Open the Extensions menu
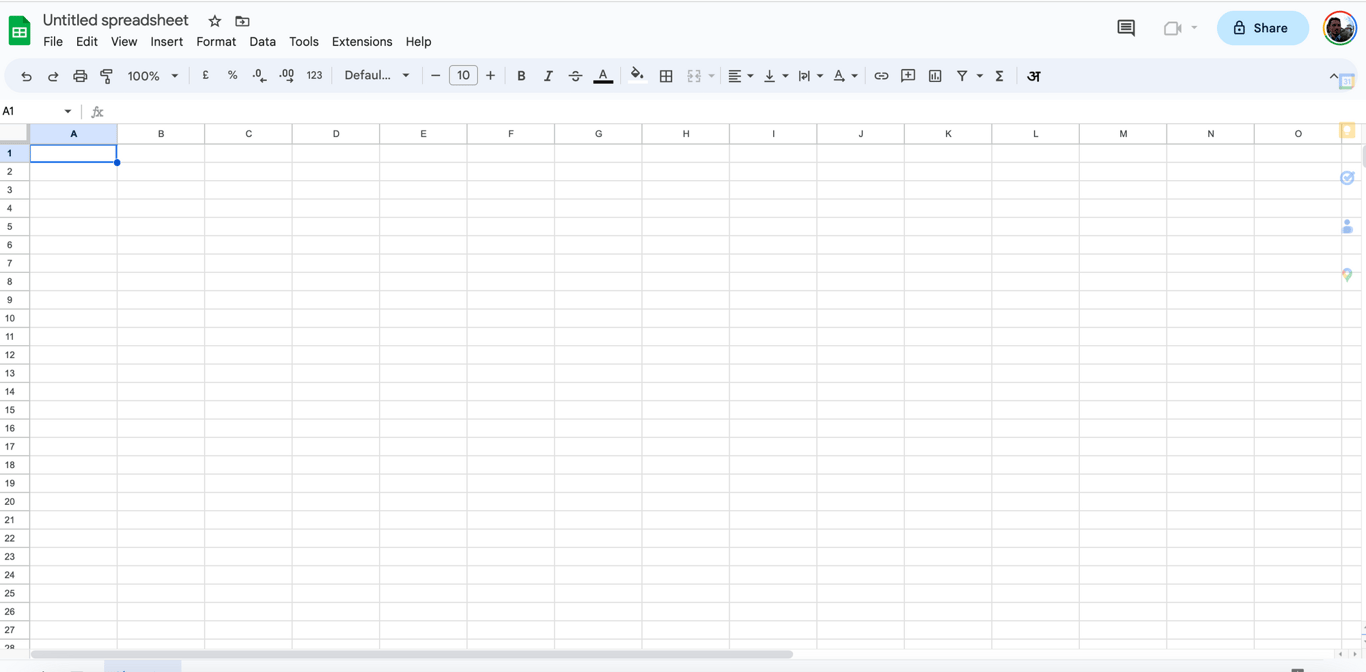Viewport: 1366px width, 672px height. click(x=362, y=42)
